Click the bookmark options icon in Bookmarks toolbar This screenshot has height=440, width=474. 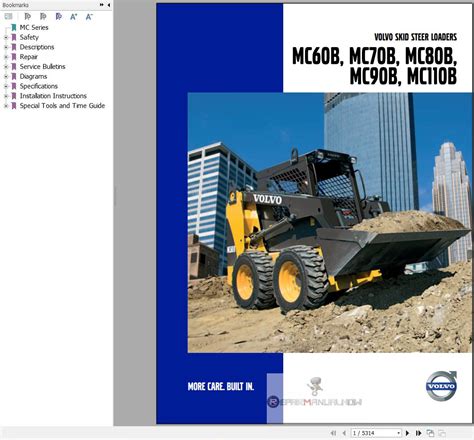click(8, 16)
